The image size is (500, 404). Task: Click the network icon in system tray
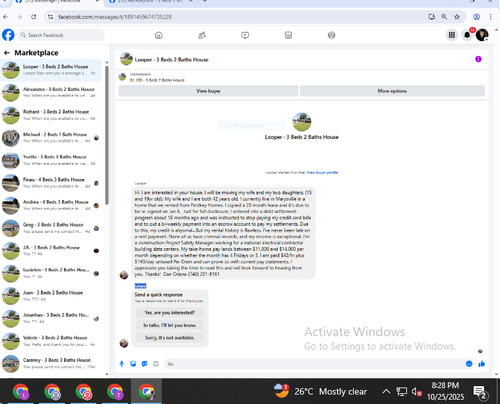click(x=401, y=392)
